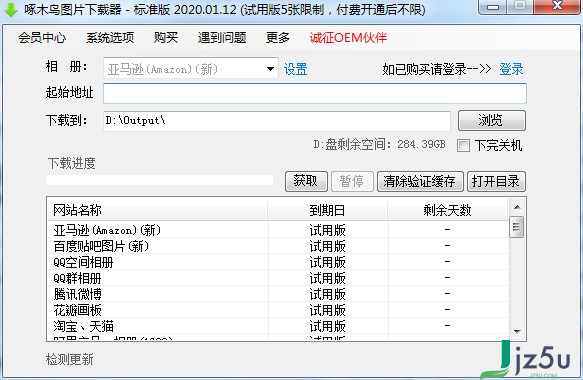This screenshot has width=583, height=380.
Task: Sort by 到期日 column header
Action: (328, 210)
